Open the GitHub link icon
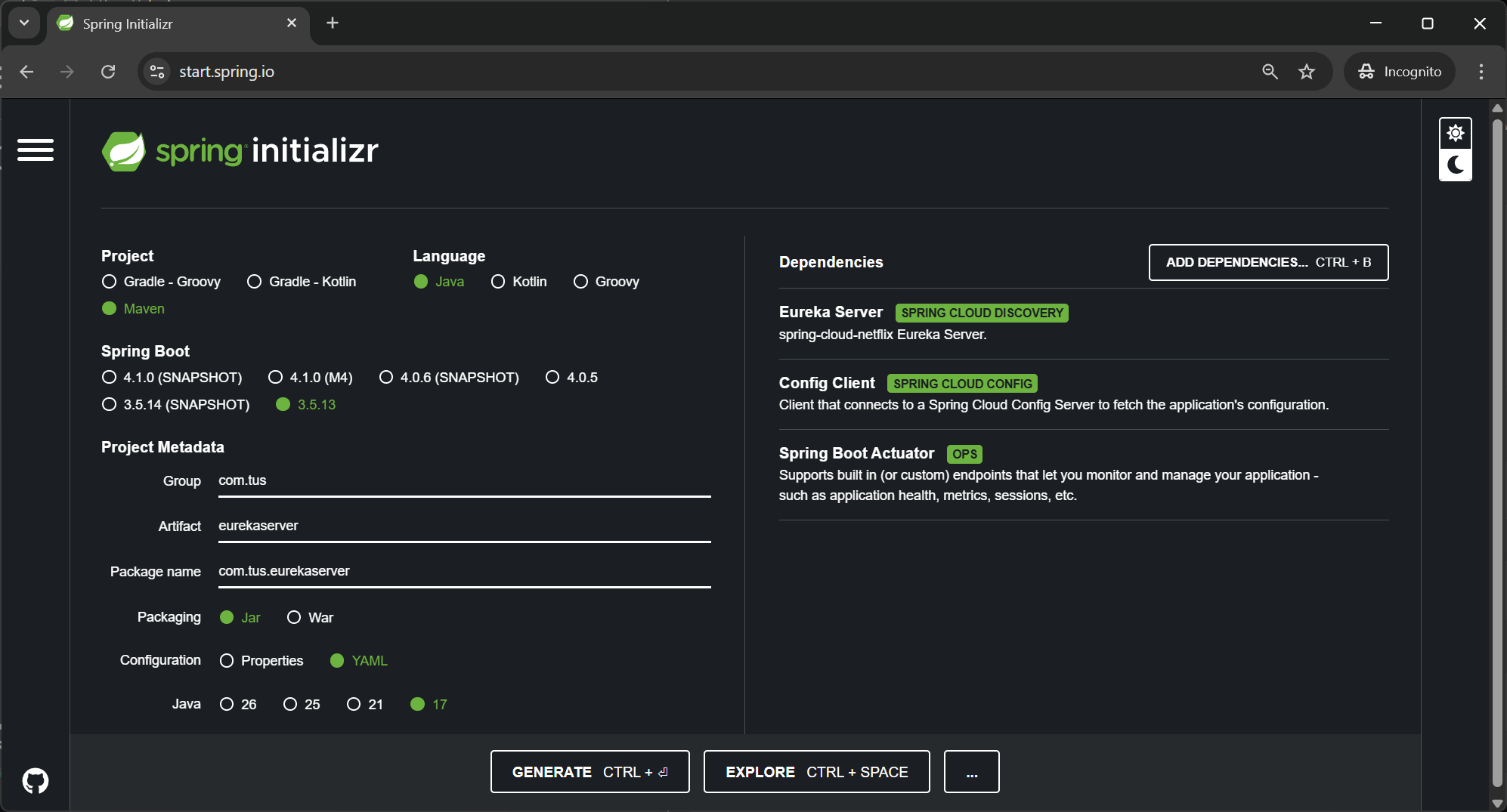This screenshot has width=1507, height=812. point(36,780)
